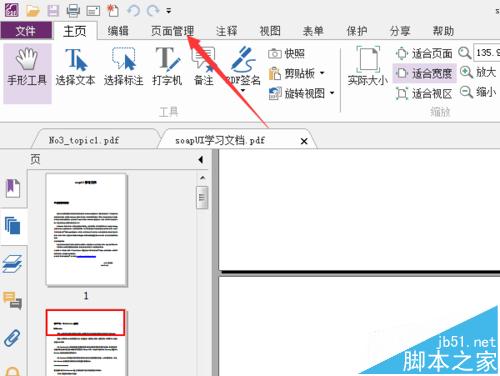Select page 1 thumbnail in pages panel
This screenshot has width=500, height=376.
86,230
